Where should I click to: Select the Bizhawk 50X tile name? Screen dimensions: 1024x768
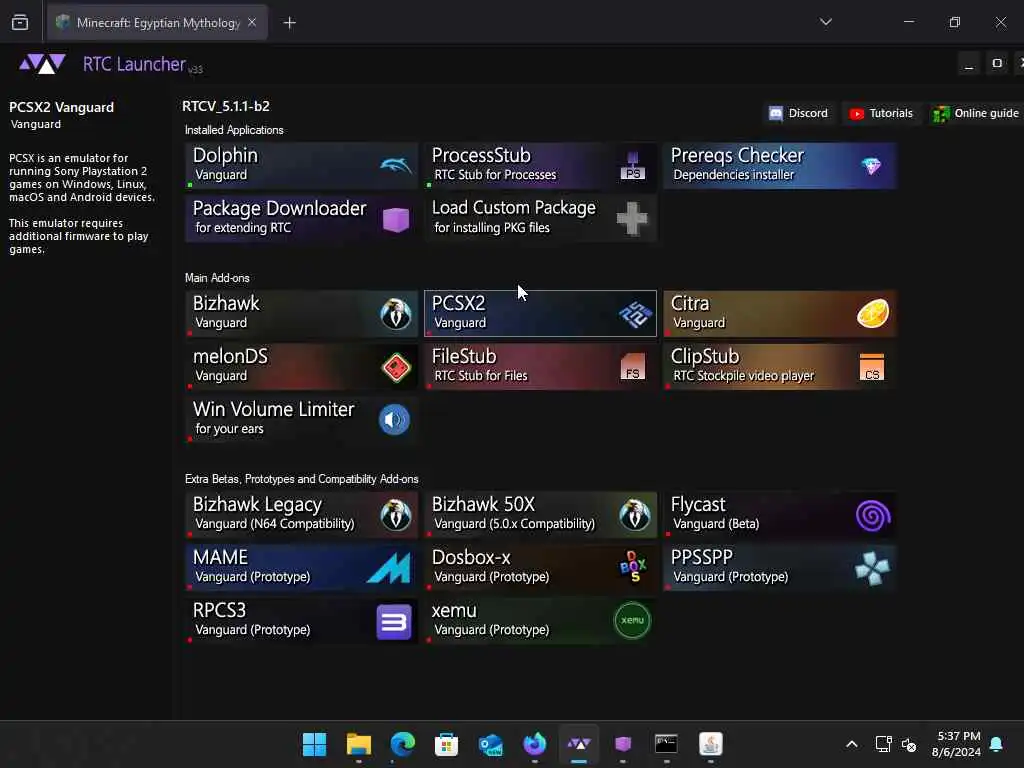(x=483, y=504)
